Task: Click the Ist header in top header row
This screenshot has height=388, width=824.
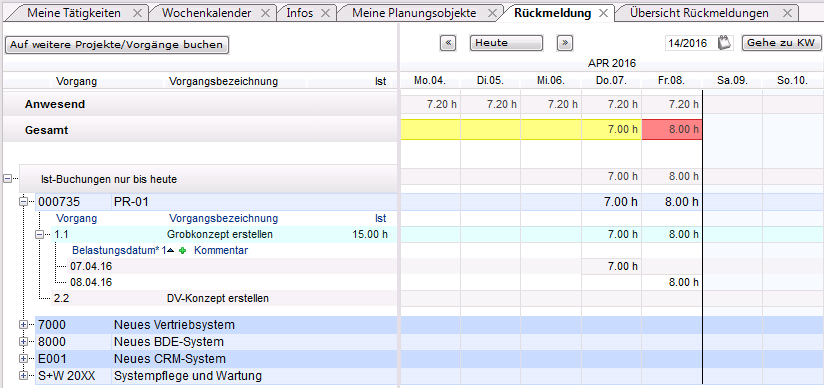Action: (381, 82)
